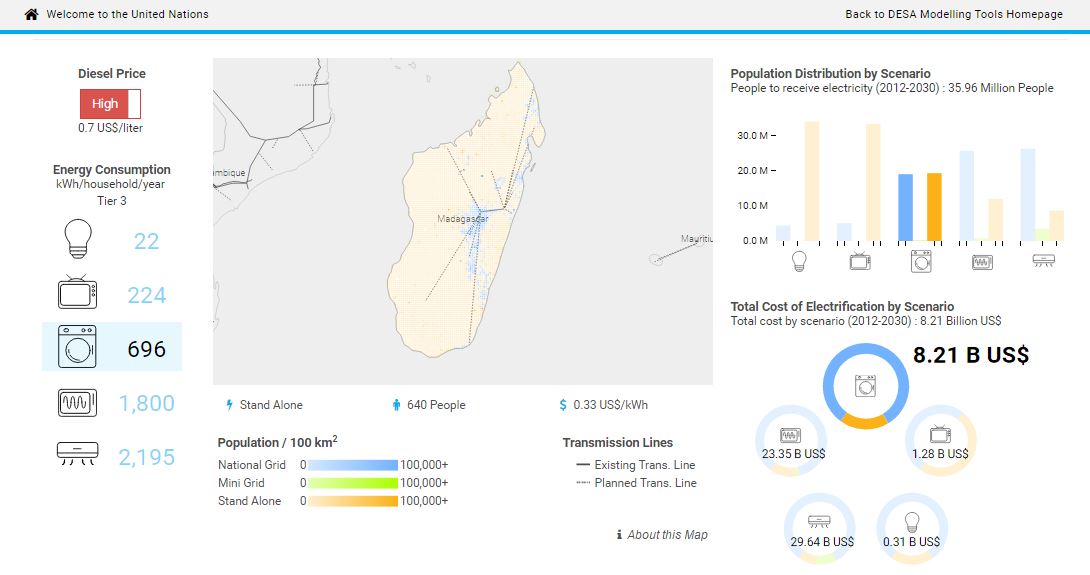Open Back to DESA Modelling Tools Homepage
This screenshot has height=575, width=1090.
[954, 15]
